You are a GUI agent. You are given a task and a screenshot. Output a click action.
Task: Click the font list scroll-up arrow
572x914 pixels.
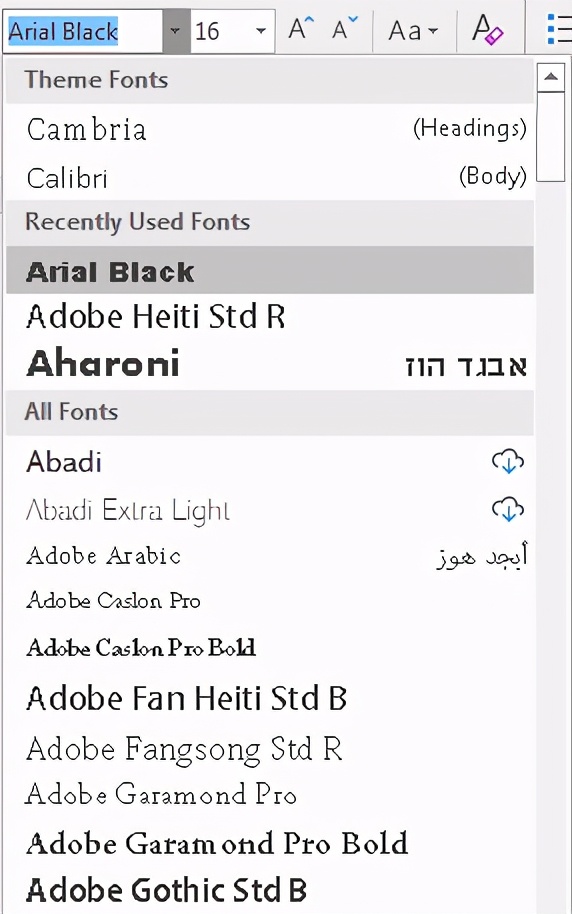click(x=550, y=77)
